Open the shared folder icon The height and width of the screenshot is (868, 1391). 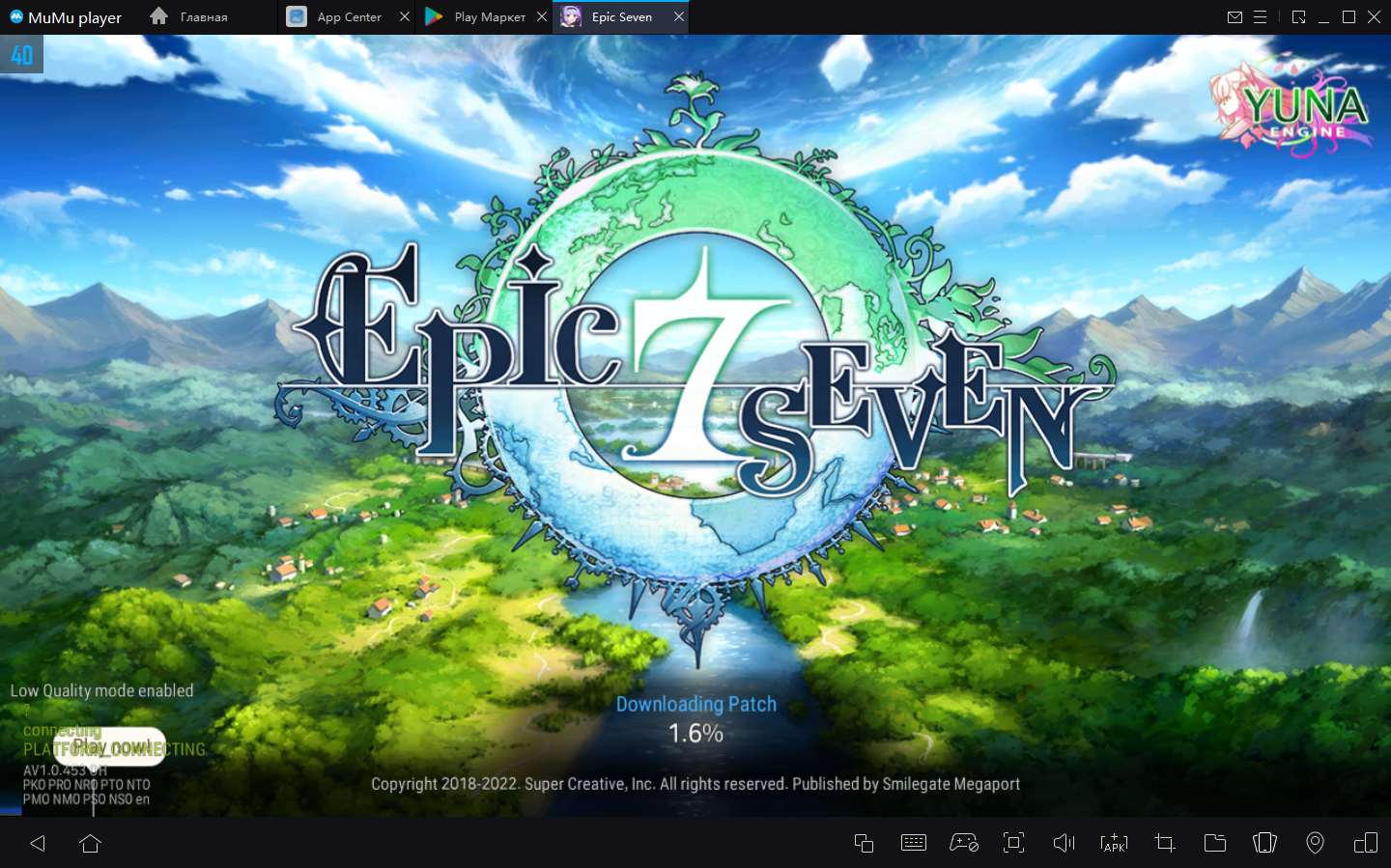tap(1215, 843)
